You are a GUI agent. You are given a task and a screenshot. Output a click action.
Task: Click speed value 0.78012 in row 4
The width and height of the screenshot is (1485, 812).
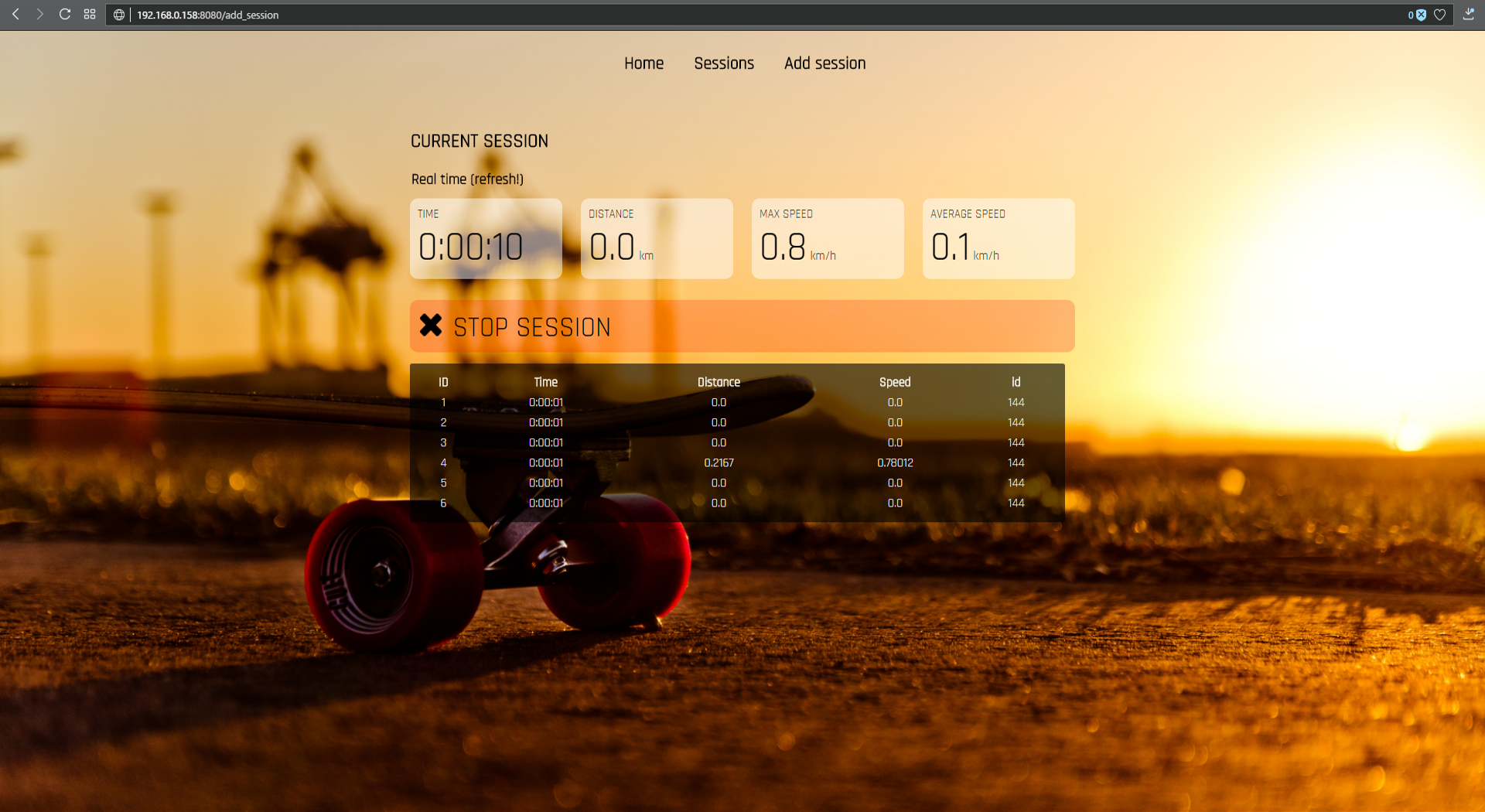pyautogui.click(x=895, y=462)
